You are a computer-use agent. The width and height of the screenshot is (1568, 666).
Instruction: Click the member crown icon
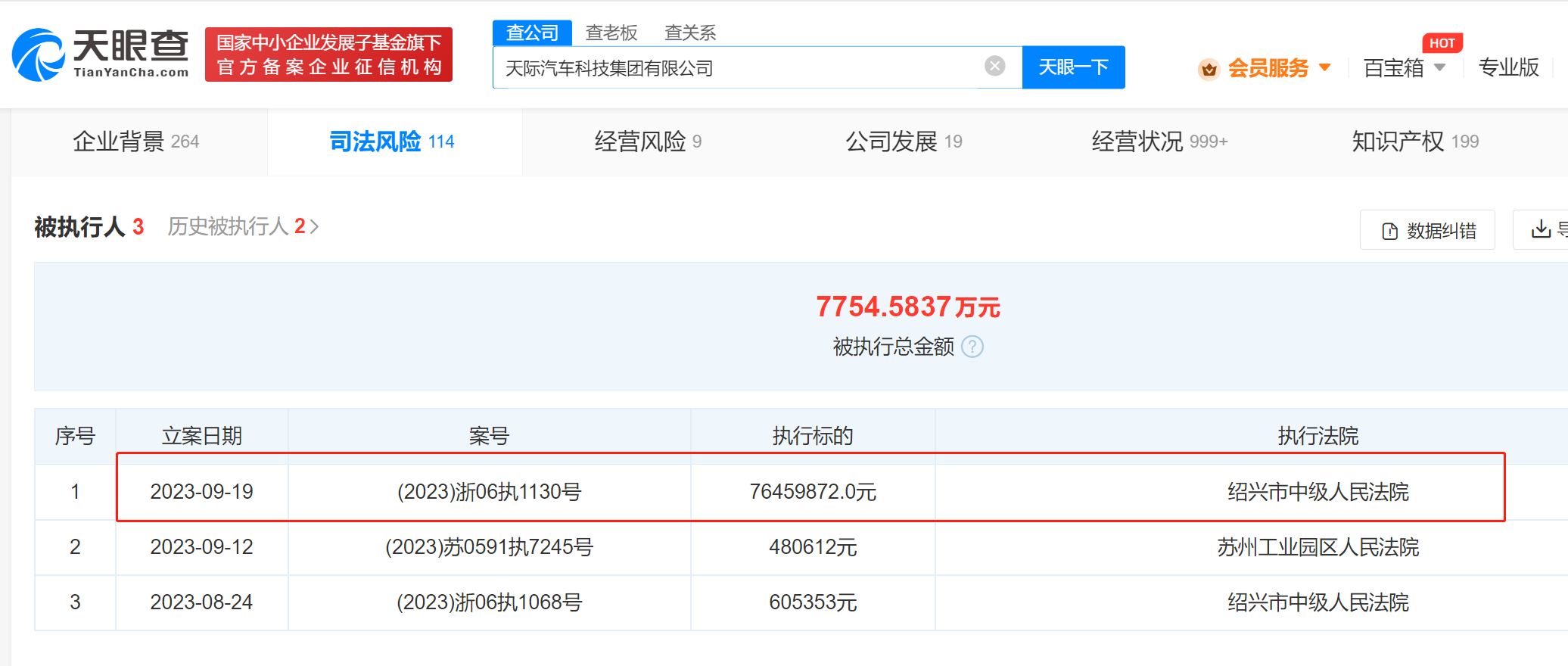(x=1209, y=70)
